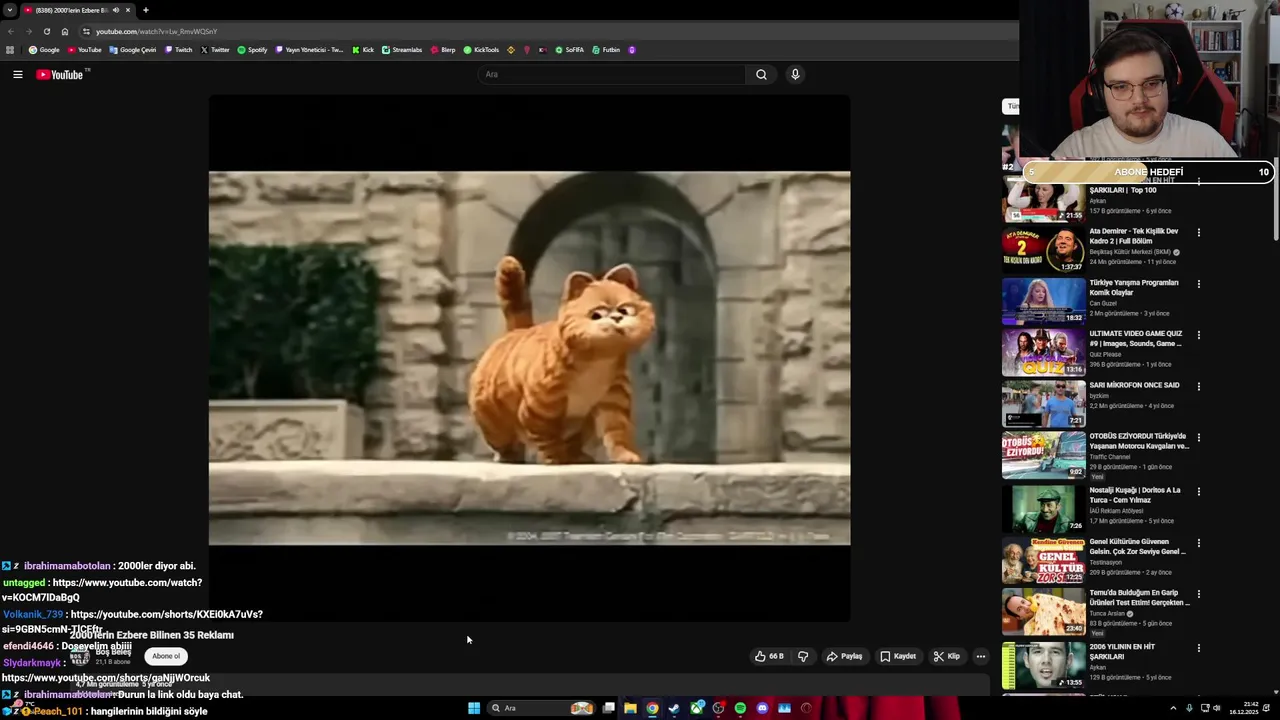Viewport: 1280px width, 720px height.
Task: Open the Google bookmark
Action: click(44, 50)
